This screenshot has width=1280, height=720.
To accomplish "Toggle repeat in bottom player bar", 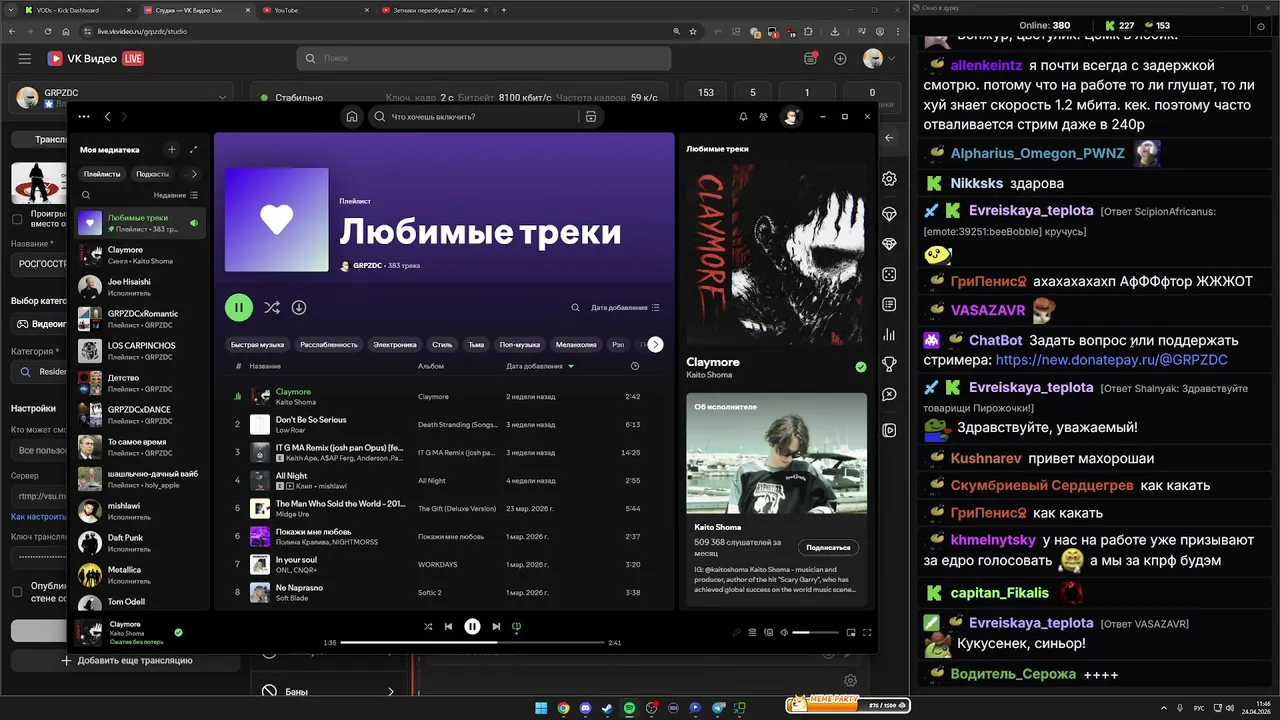I will click(x=517, y=627).
